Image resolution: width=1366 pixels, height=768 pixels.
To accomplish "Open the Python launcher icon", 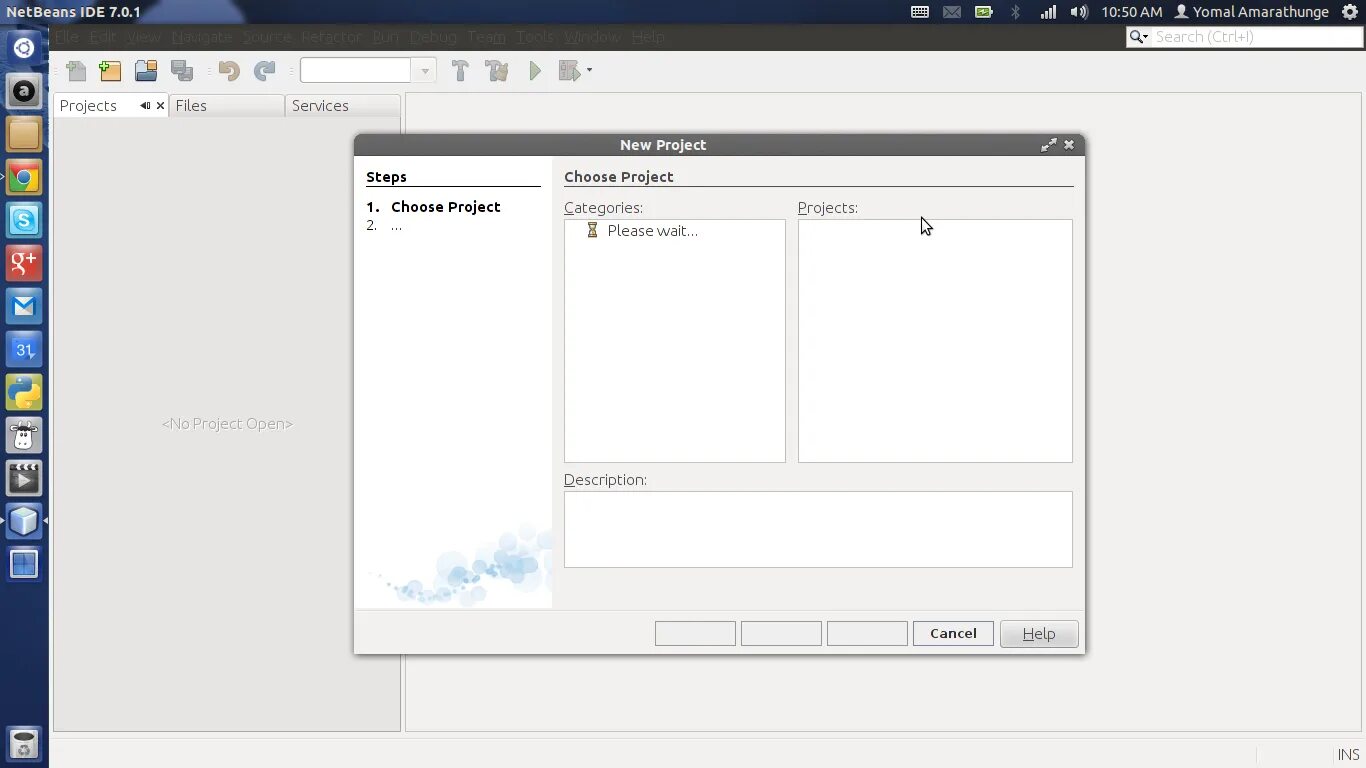I will pyautogui.click(x=24, y=392).
